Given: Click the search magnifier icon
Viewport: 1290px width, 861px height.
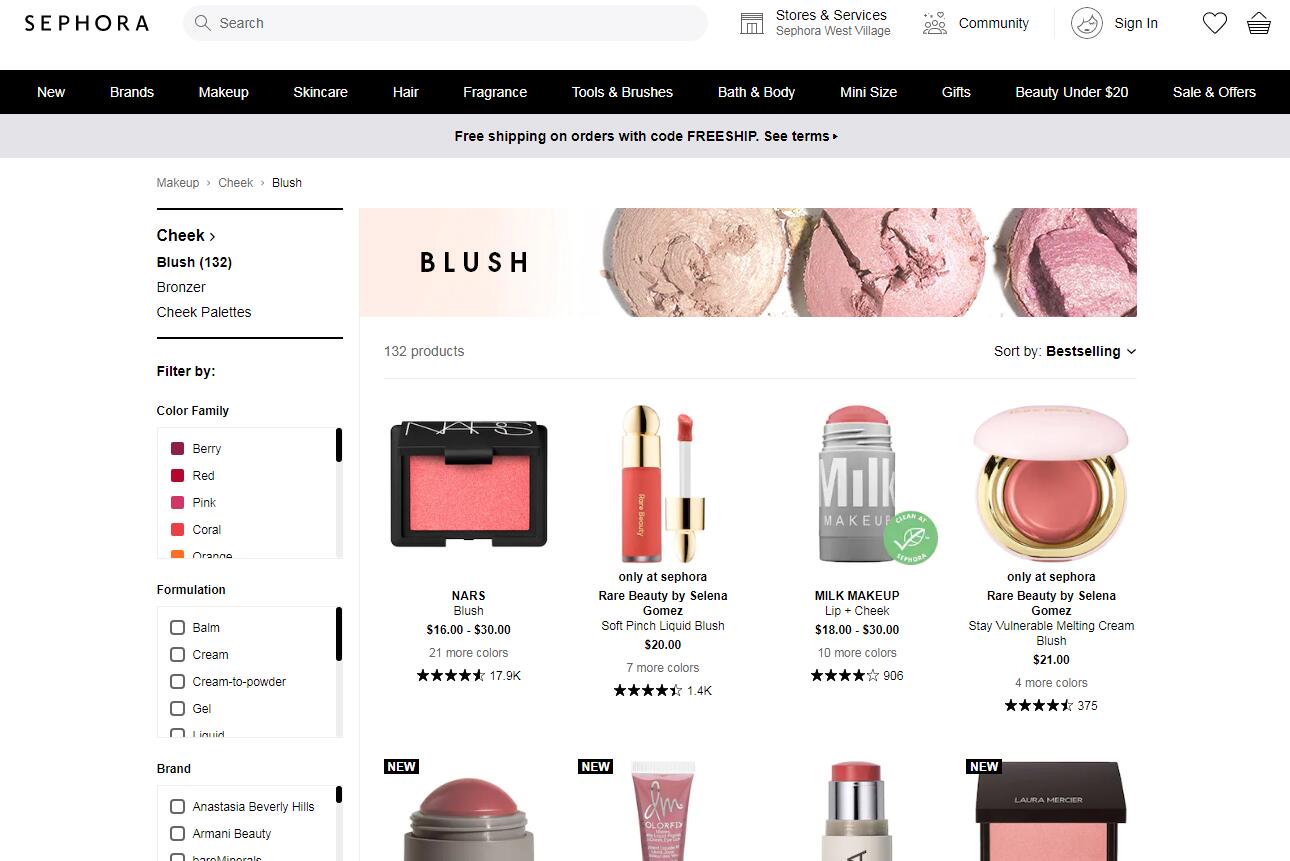Looking at the screenshot, I should tap(203, 23).
